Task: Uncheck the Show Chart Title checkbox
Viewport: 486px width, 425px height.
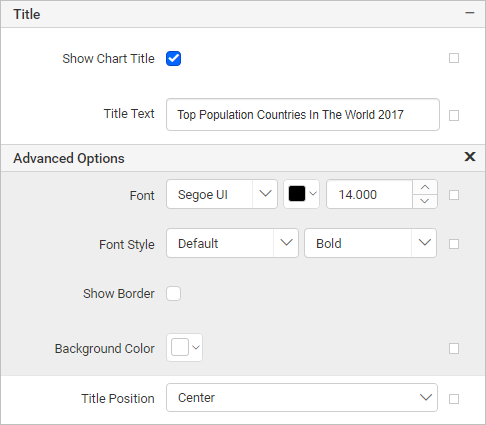Action: click(173, 59)
